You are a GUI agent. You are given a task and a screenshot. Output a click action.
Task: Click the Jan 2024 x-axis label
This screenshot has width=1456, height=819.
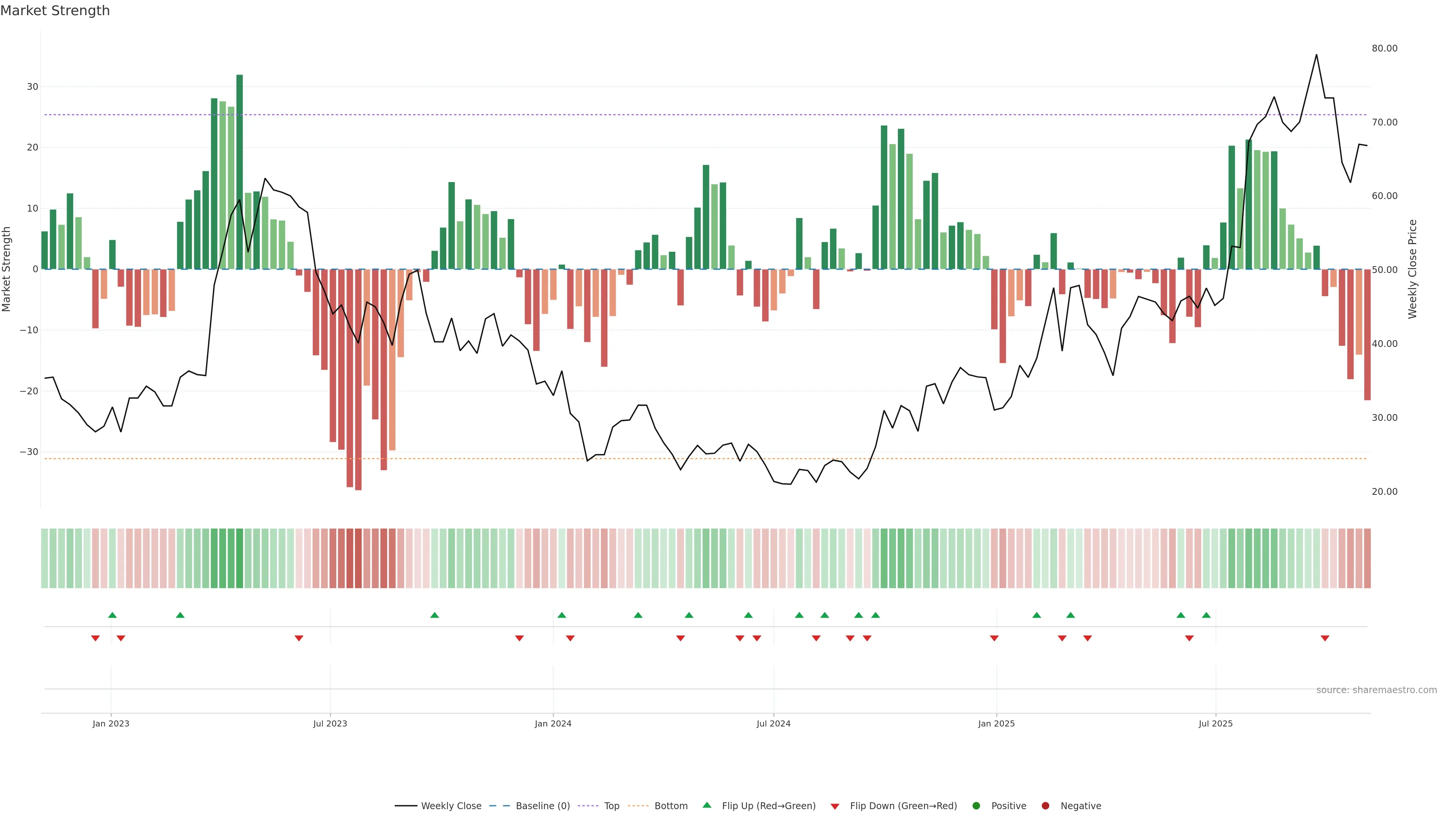pyautogui.click(x=553, y=723)
